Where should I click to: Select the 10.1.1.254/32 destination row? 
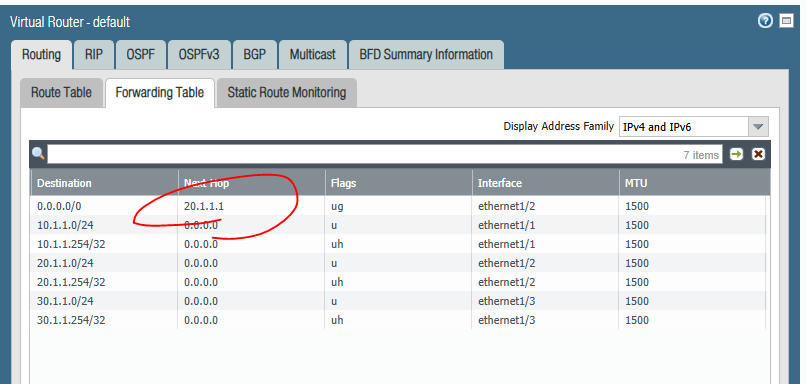397,244
